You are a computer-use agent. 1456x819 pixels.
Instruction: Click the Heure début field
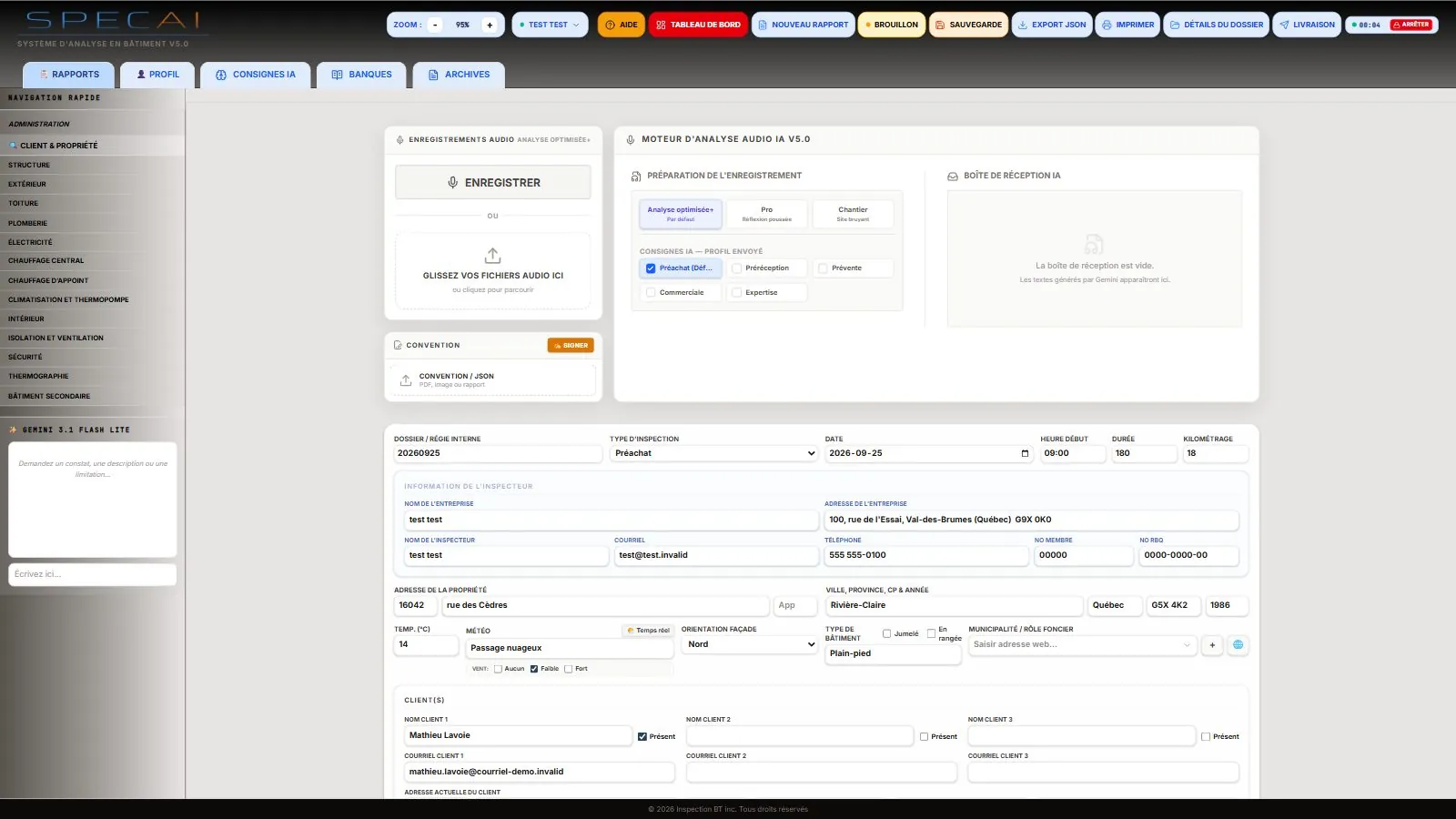[1072, 453]
